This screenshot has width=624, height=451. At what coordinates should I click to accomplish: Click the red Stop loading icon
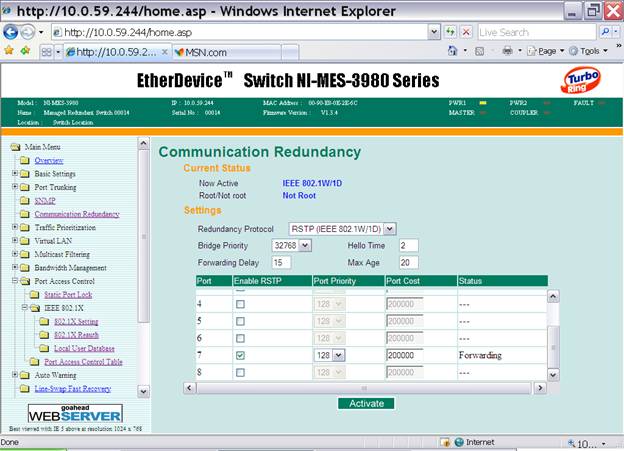466,32
